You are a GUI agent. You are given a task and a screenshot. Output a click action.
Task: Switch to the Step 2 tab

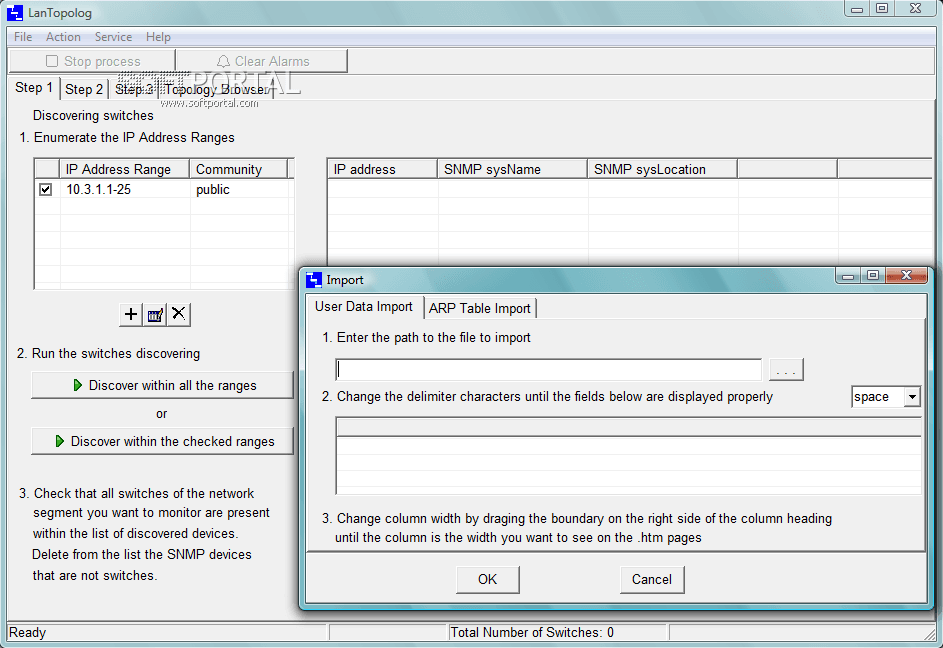84,89
